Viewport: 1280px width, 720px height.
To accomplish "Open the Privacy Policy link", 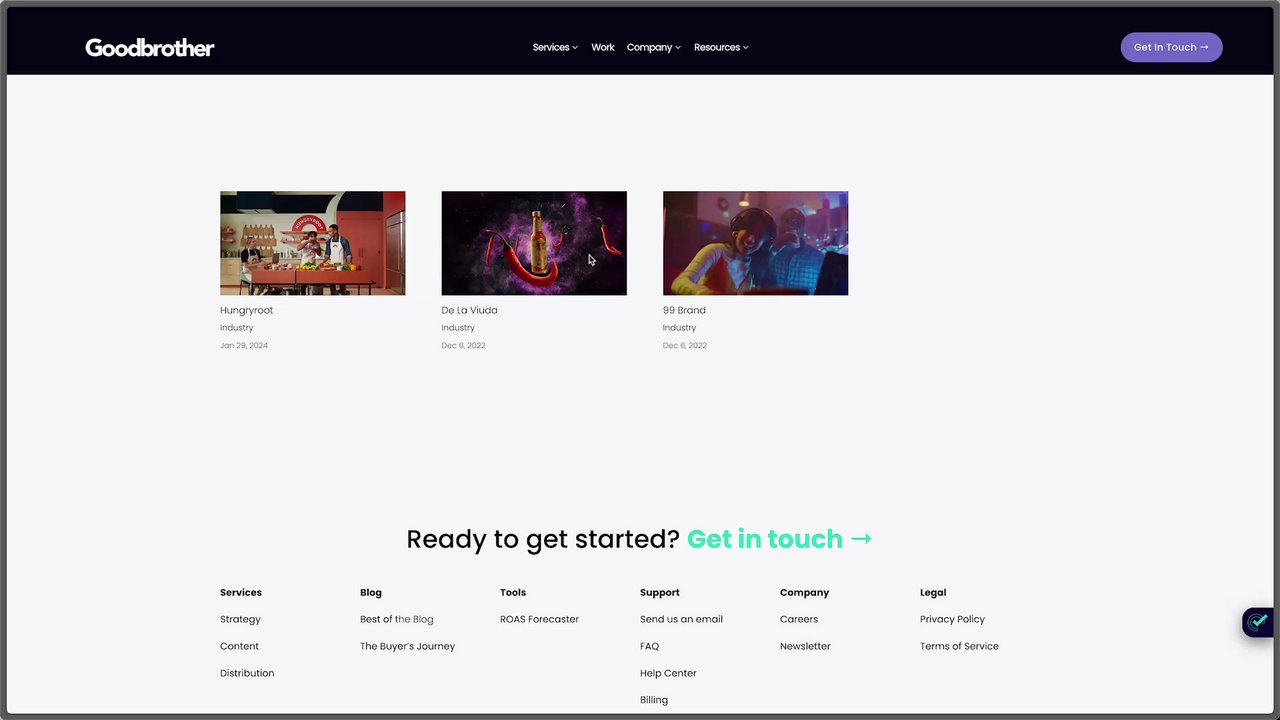I will 952,619.
